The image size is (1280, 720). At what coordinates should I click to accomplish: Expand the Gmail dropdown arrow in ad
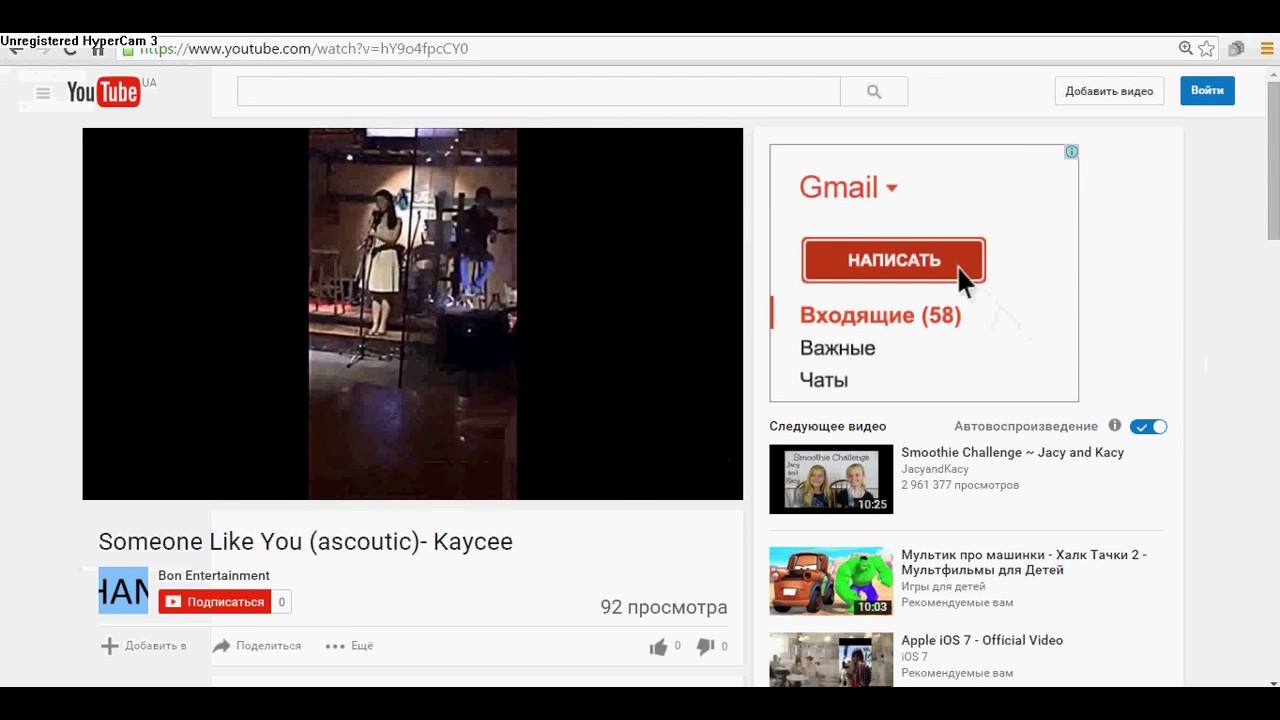coord(892,188)
